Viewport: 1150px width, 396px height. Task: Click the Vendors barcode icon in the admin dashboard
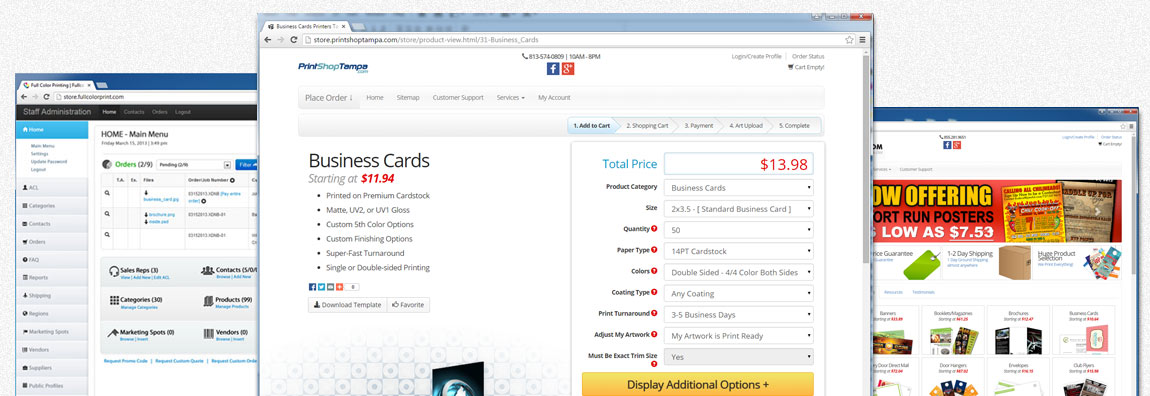pyautogui.click(x=208, y=333)
